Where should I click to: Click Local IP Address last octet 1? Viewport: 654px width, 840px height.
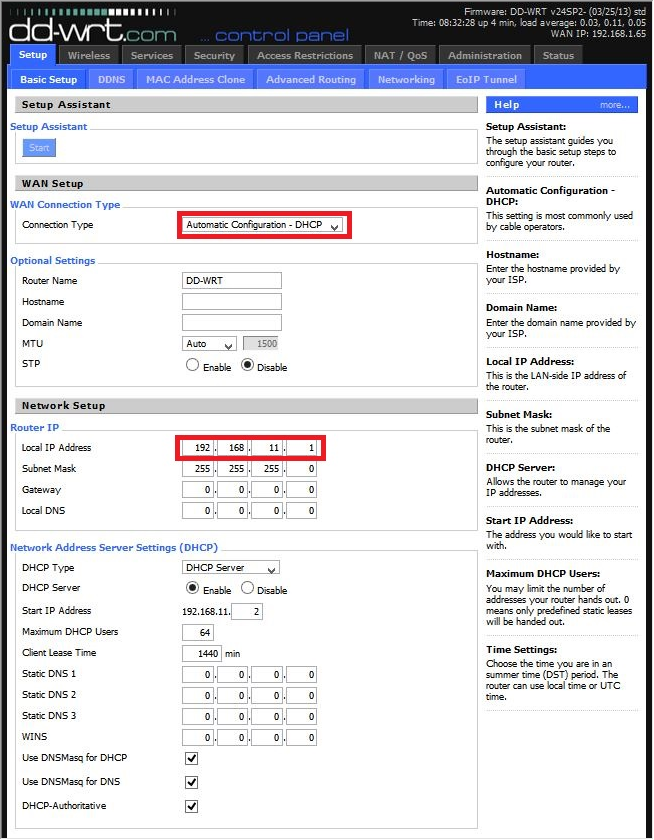(x=301, y=447)
